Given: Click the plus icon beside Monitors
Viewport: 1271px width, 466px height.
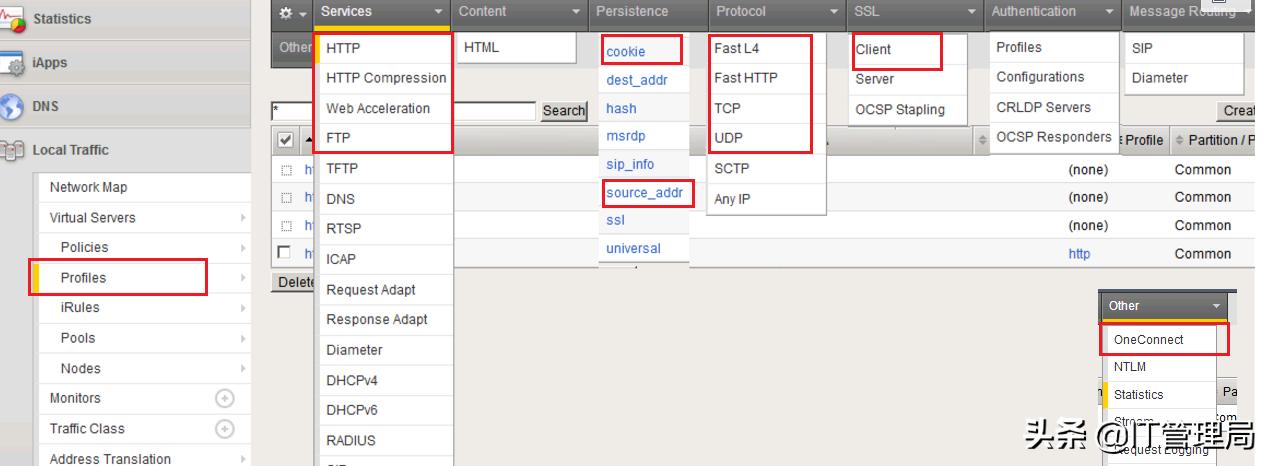Looking at the screenshot, I should (225, 398).
